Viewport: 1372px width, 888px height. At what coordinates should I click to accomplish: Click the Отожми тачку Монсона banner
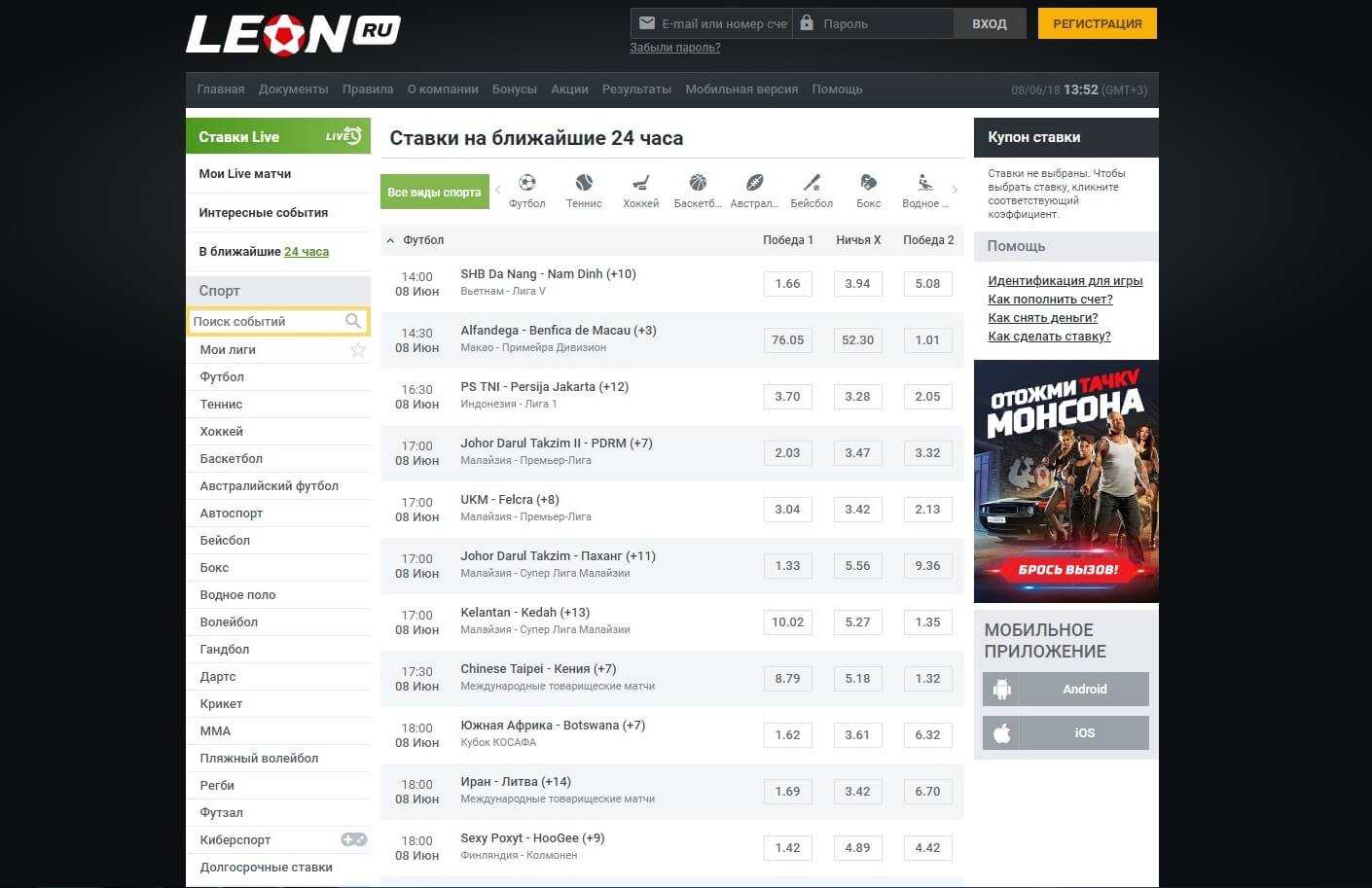coord(1066,481)
